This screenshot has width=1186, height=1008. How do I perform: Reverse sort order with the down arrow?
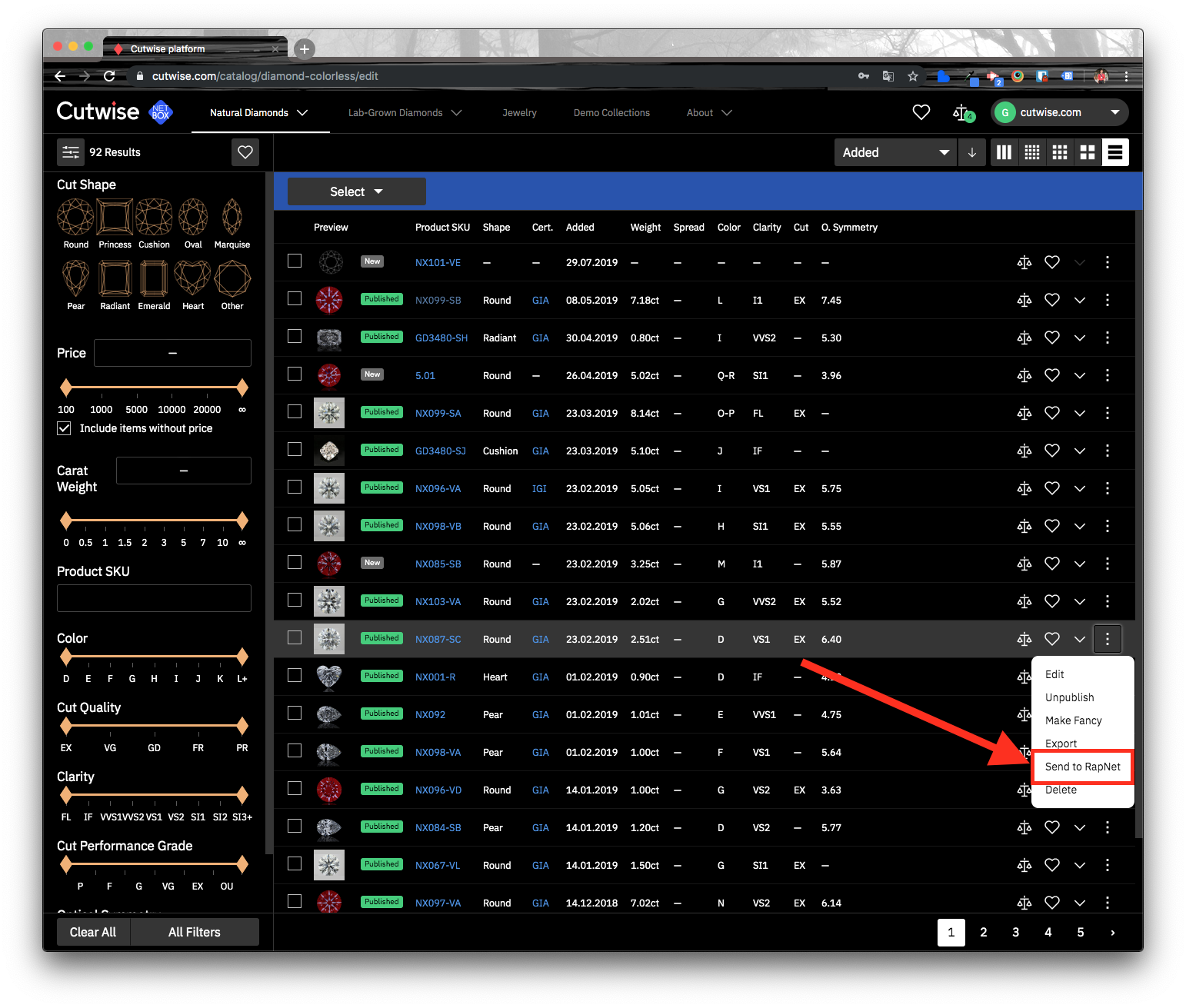(972, 152)
